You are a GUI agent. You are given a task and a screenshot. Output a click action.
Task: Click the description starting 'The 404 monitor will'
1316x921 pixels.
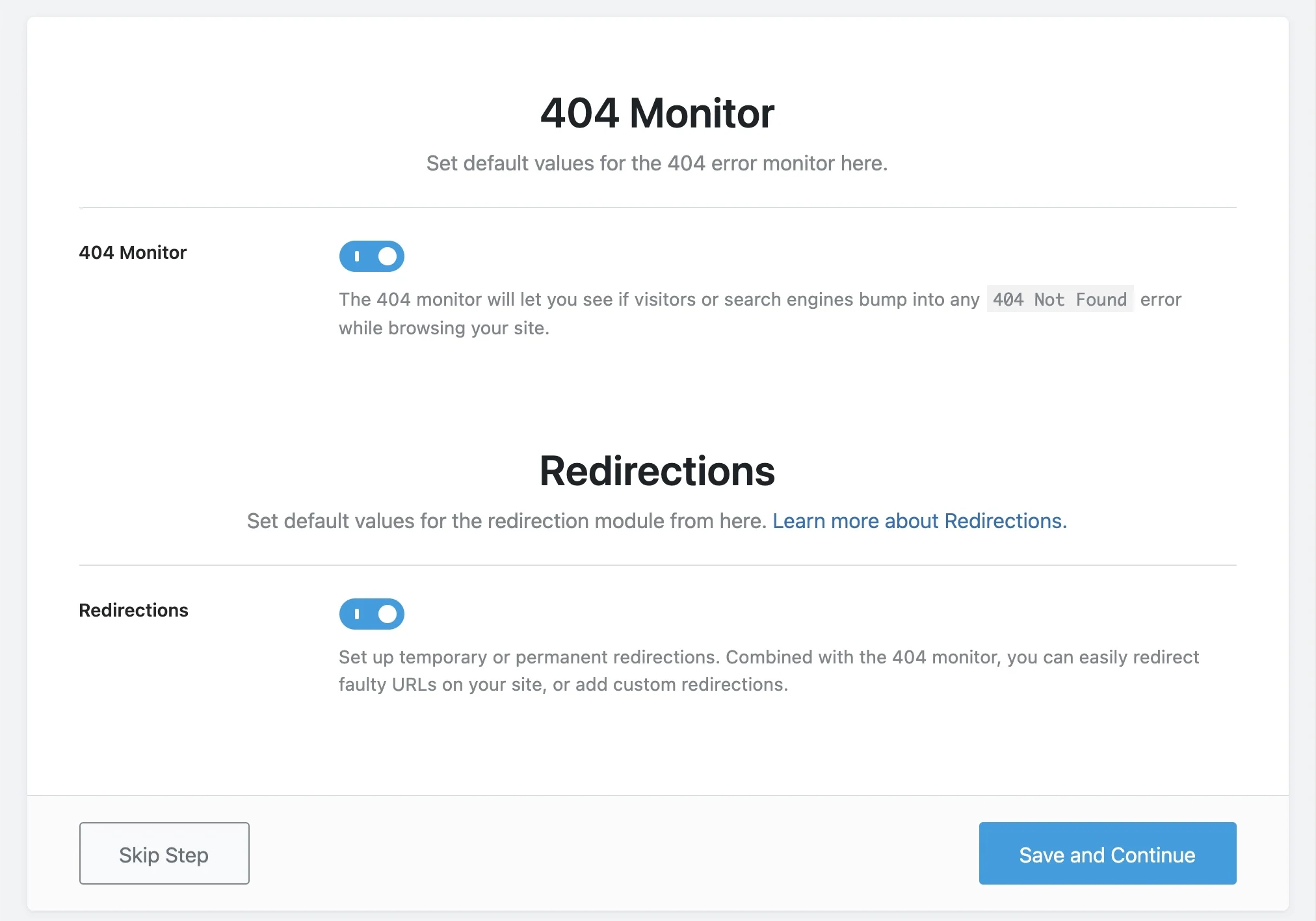coord(760,314)
